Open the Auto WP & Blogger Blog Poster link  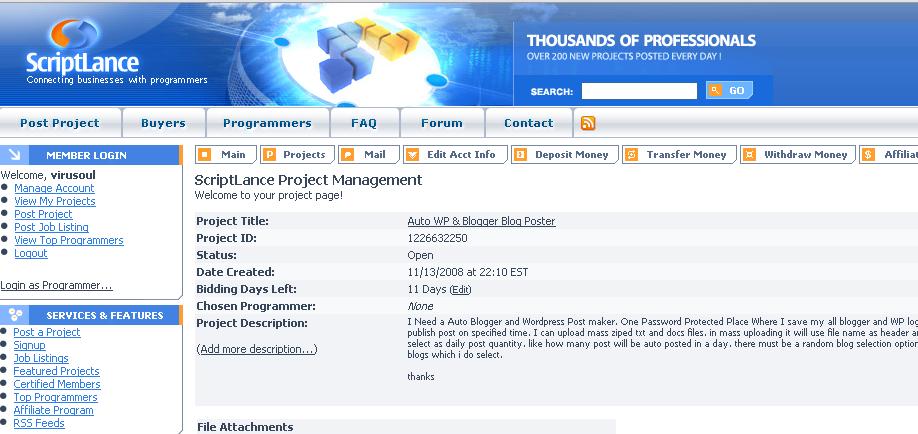point(481,221)
